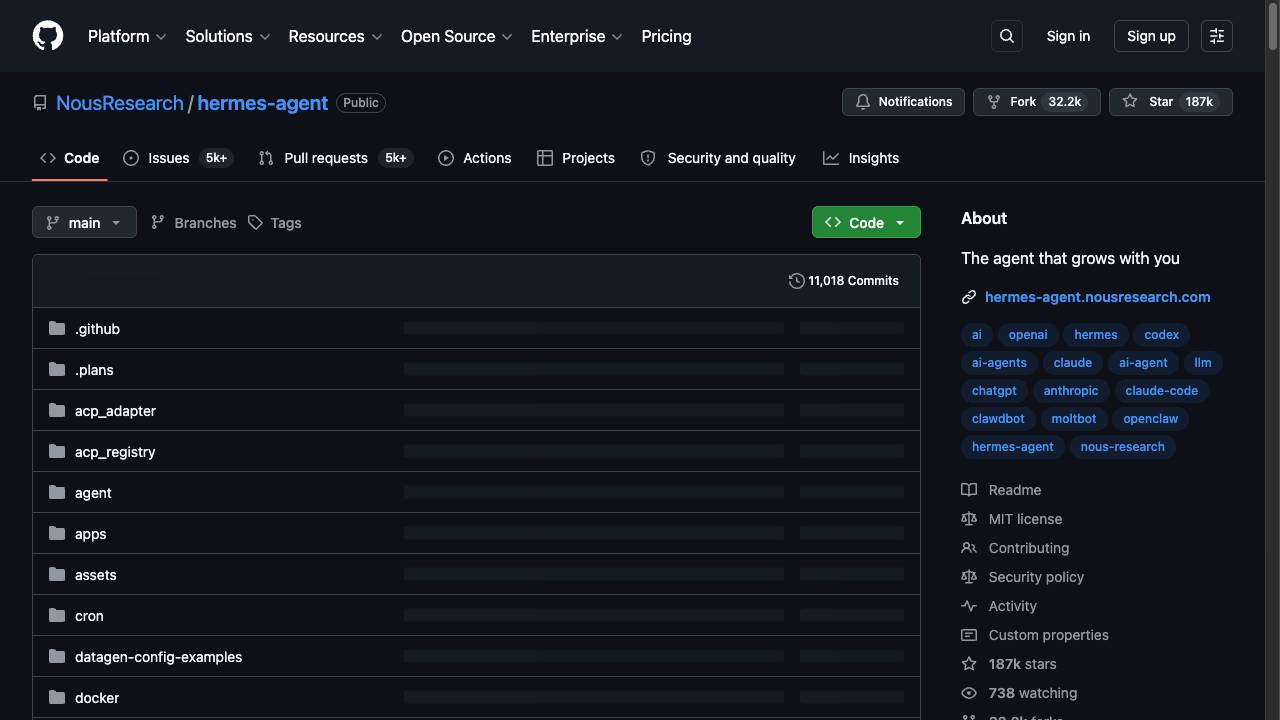
Task: Open the hermes-agent repository link
Action: tap(262, 103)
